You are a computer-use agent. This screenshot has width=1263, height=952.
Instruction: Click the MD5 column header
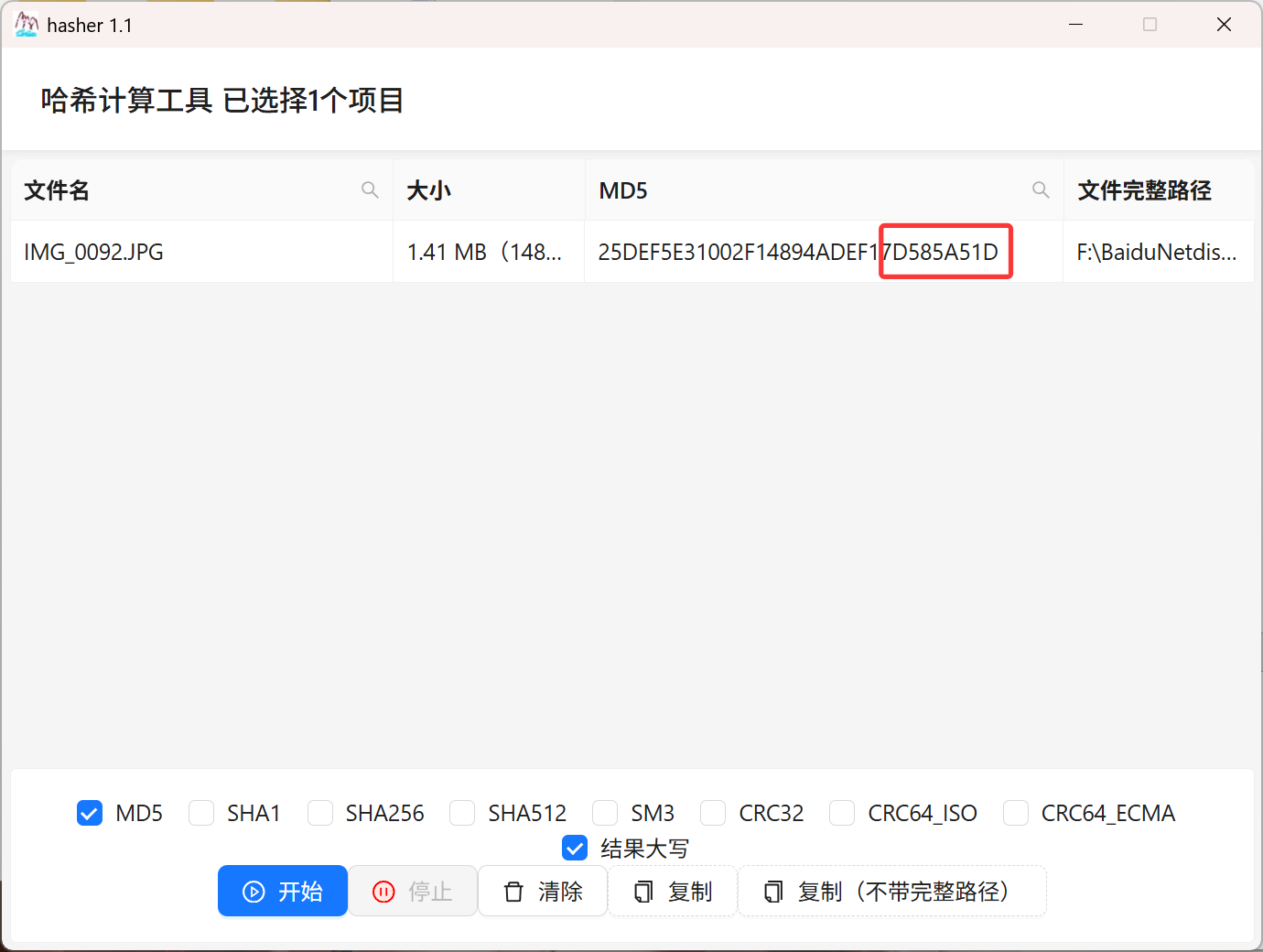825,189
